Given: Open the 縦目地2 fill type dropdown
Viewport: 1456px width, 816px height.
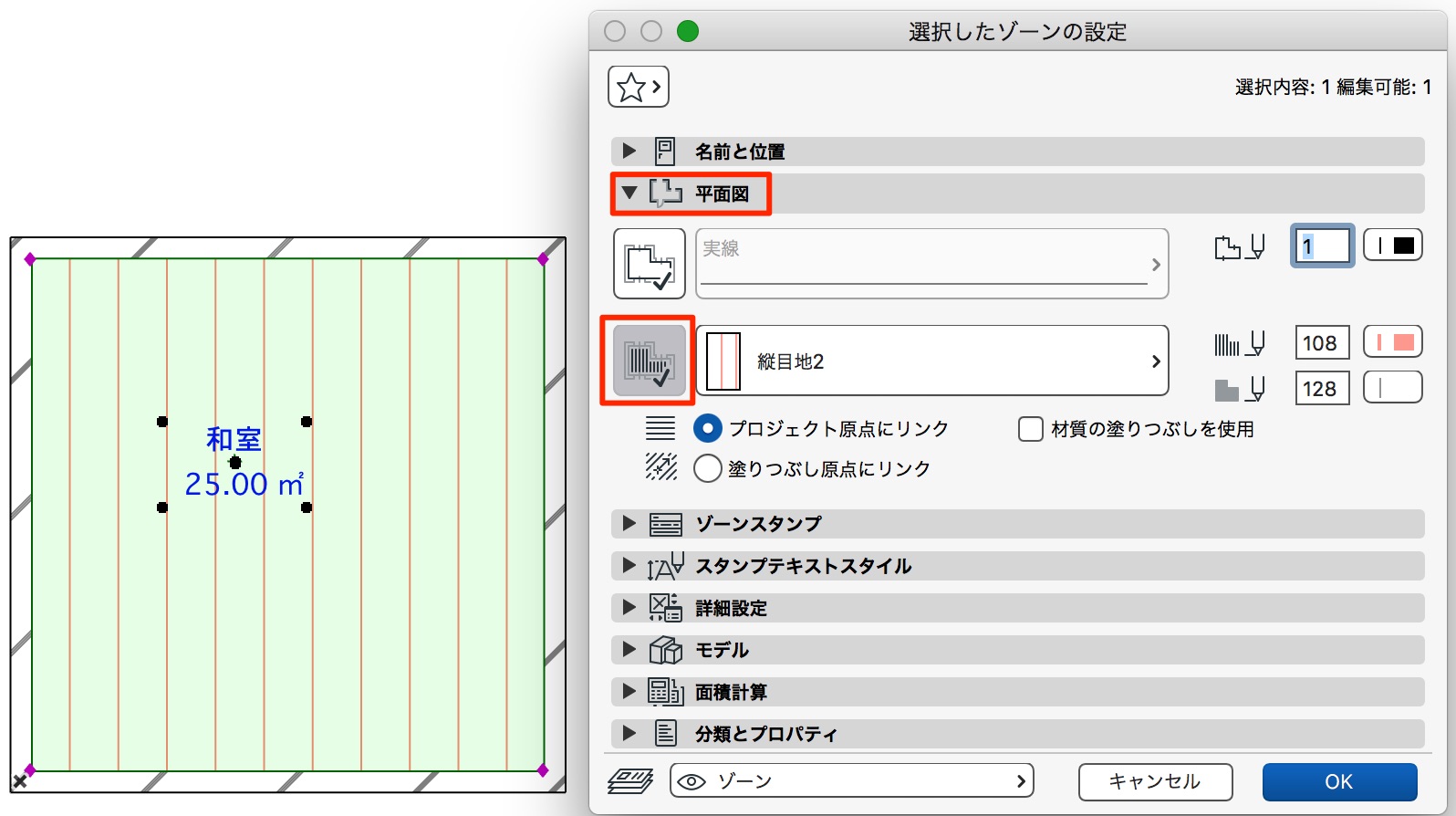Looking at the screenshot, I should (932, 361).
